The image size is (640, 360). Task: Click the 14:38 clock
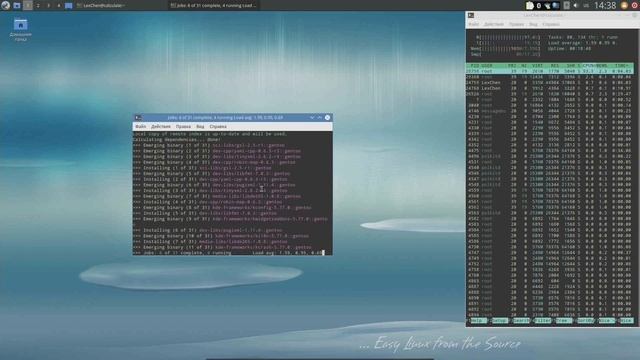click(605, 5)
